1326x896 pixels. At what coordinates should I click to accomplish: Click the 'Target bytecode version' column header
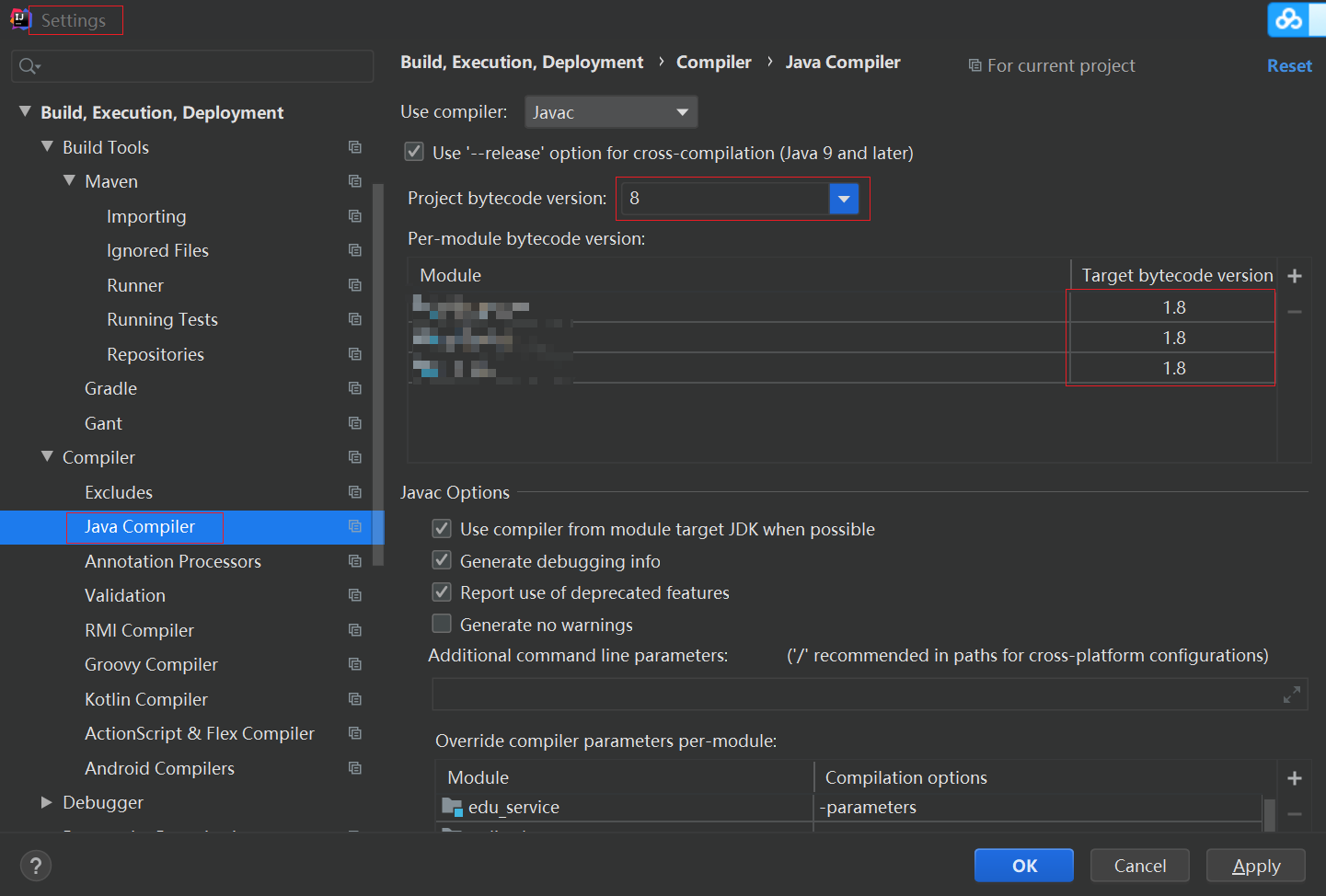[x=1177, y=275]
